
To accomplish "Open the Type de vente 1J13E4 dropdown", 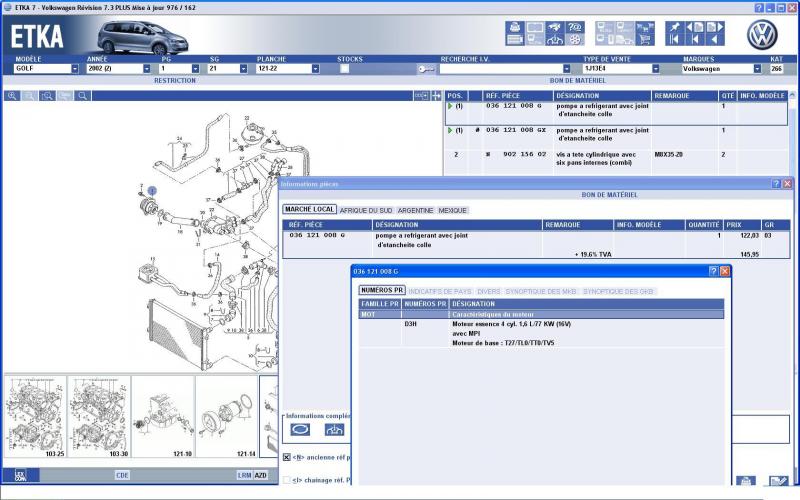I will pos(656,69).
